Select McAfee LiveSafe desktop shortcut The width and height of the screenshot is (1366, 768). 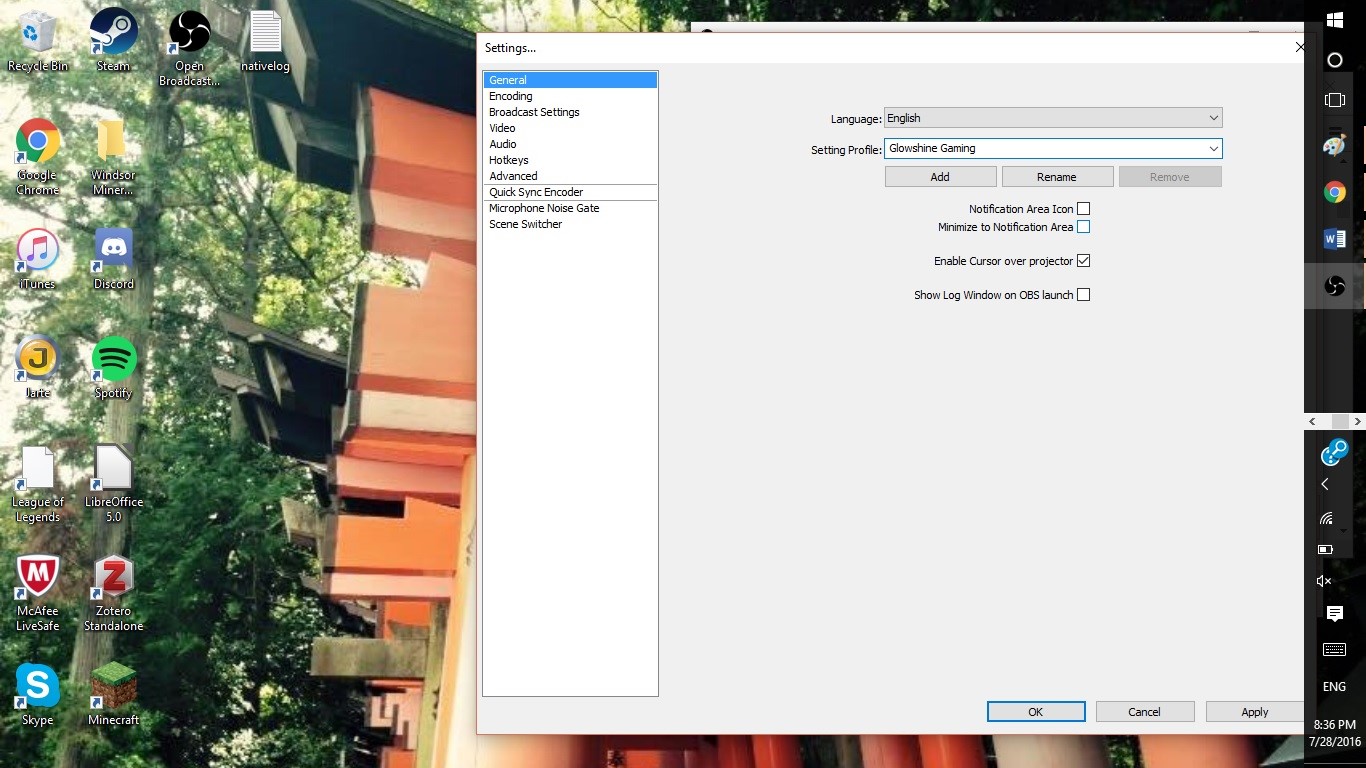click(x=38, y=593)
